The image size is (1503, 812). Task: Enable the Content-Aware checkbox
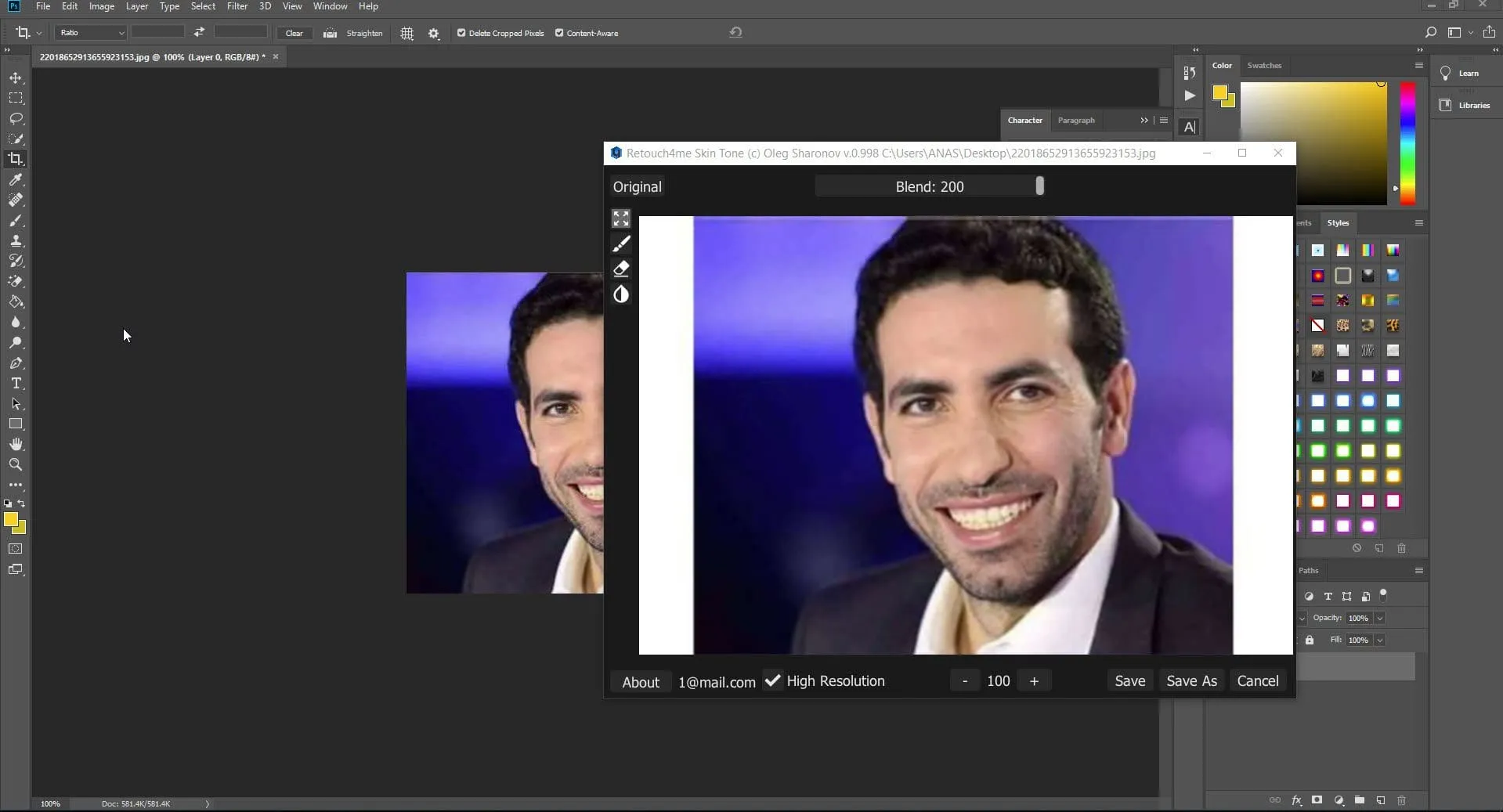558,33
